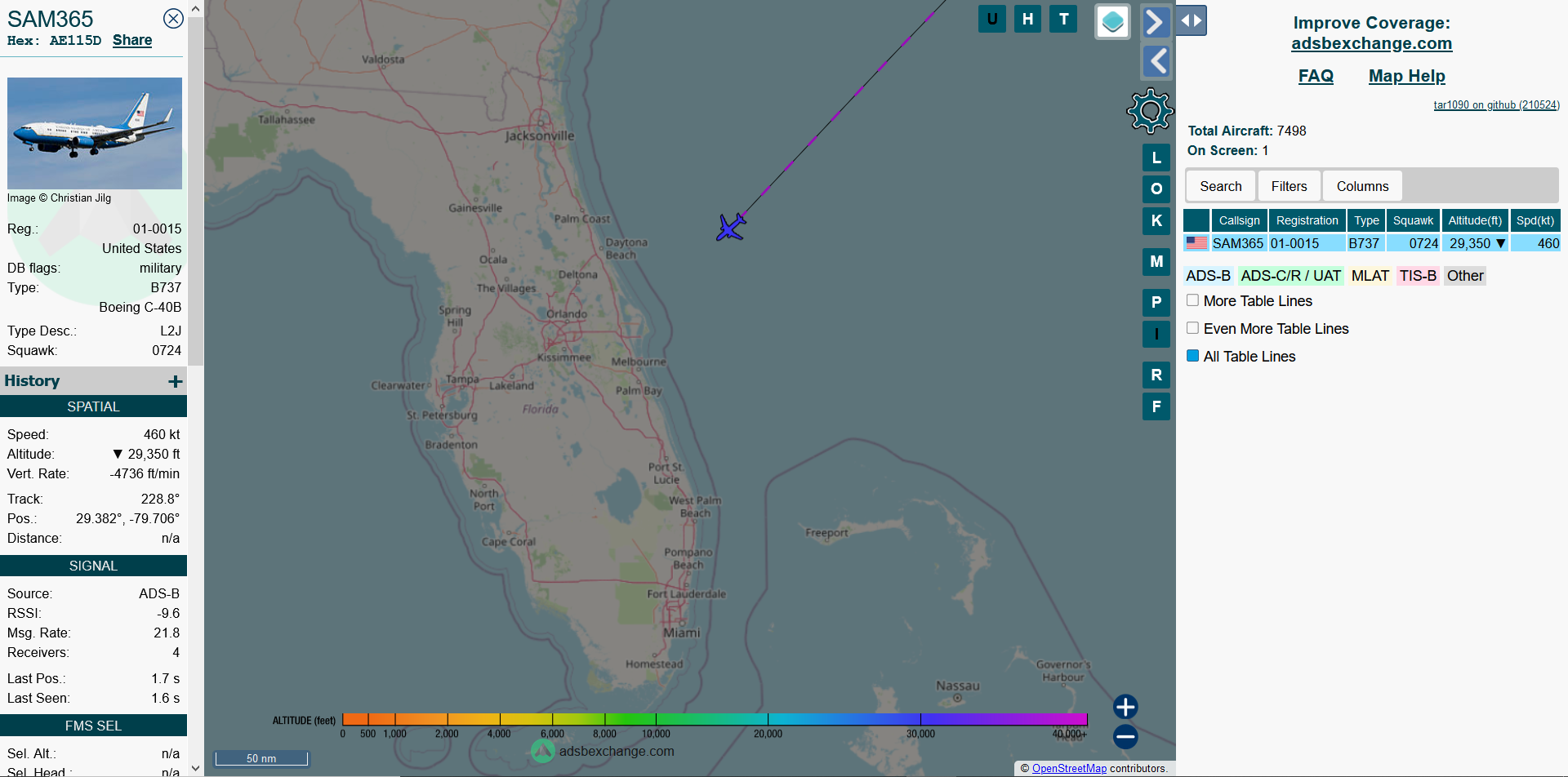Image resolution: width=1568 pixels, height=777 pixels.
Task: Click the Share link
Action: click(132, 40)
